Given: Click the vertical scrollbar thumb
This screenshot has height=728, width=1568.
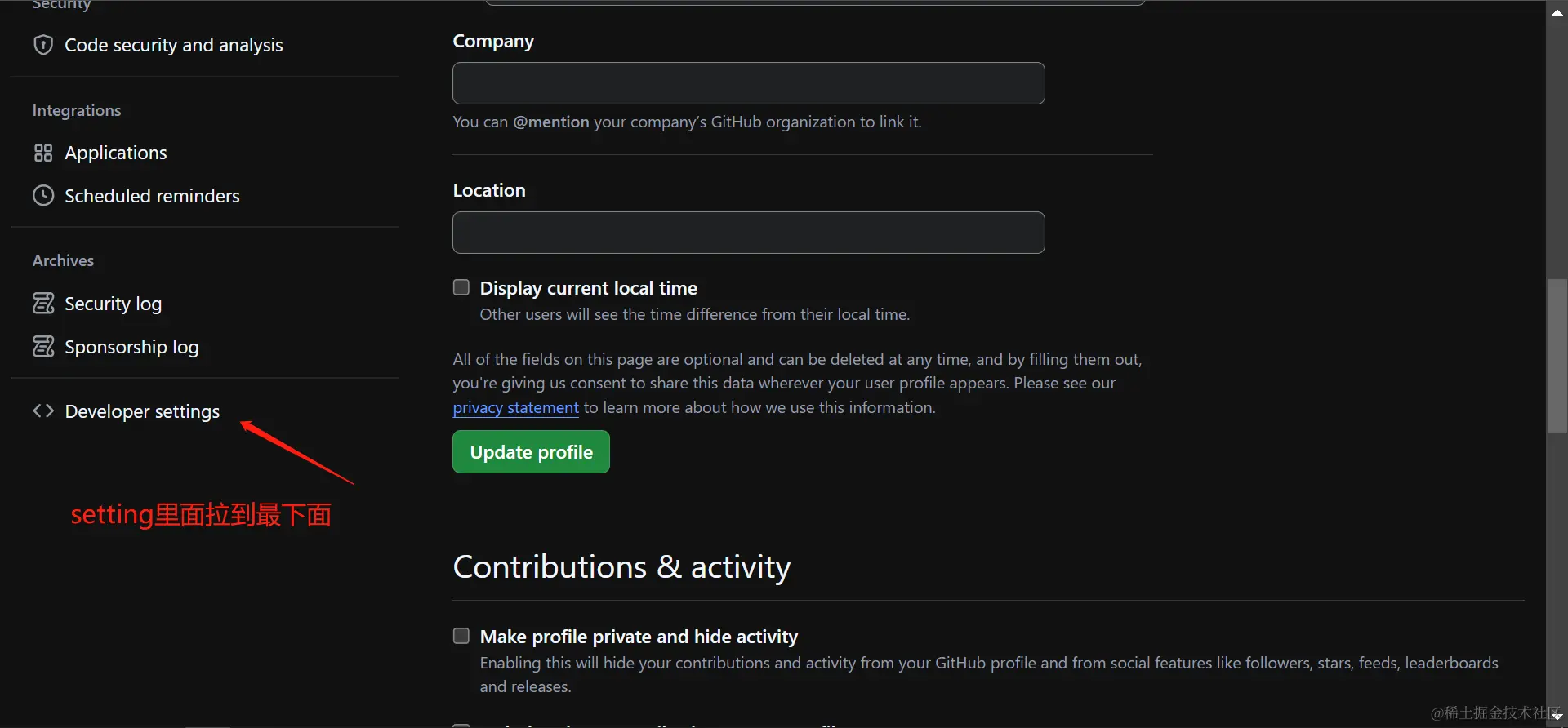Looking at the screenshot, I should (x=1557, y=355).
